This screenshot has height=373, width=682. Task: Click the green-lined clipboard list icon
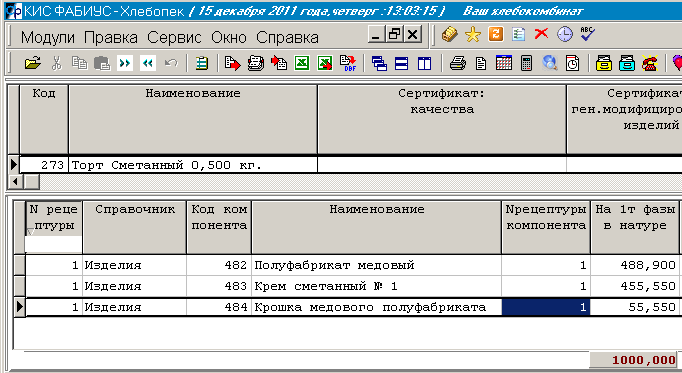pos(201,63)
